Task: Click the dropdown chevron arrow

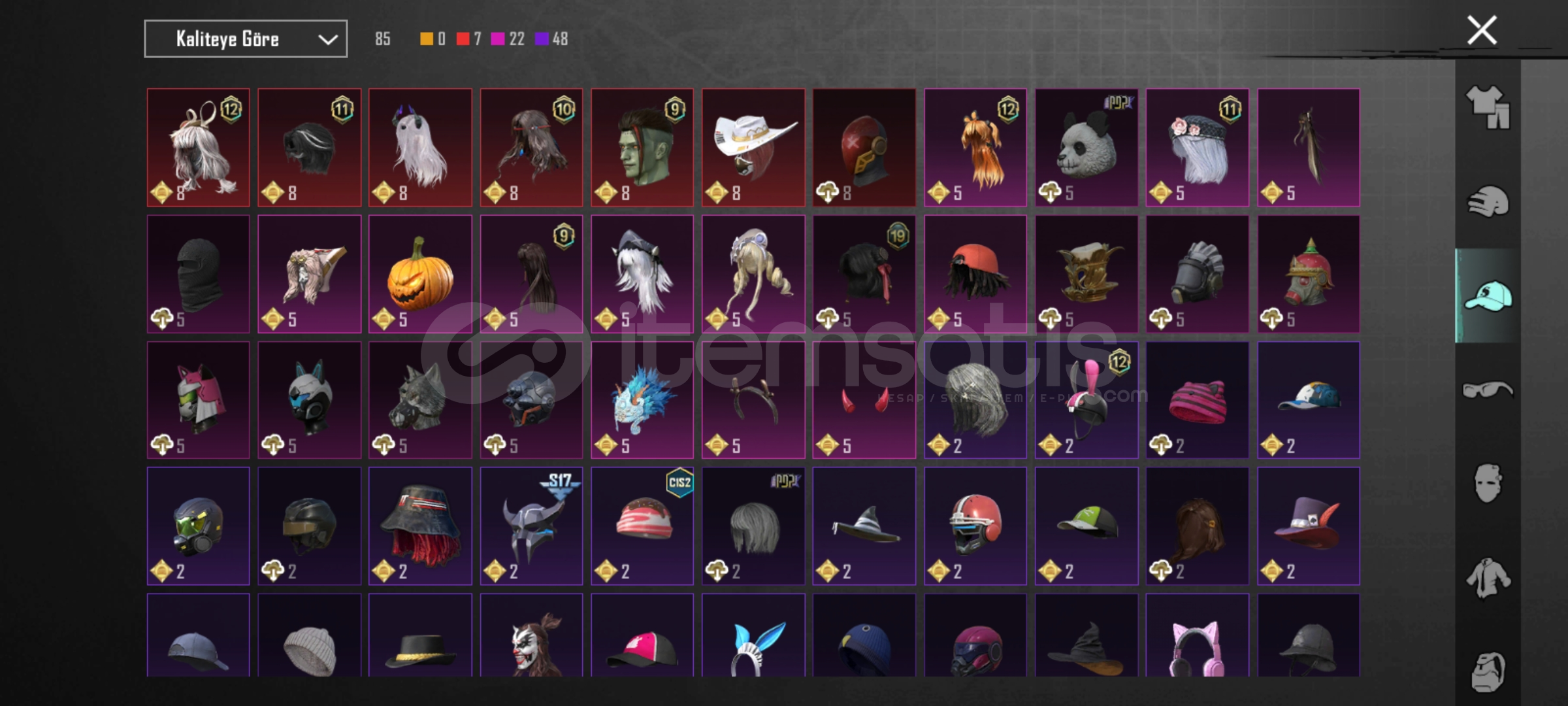Action: click(x=328, y=40)
